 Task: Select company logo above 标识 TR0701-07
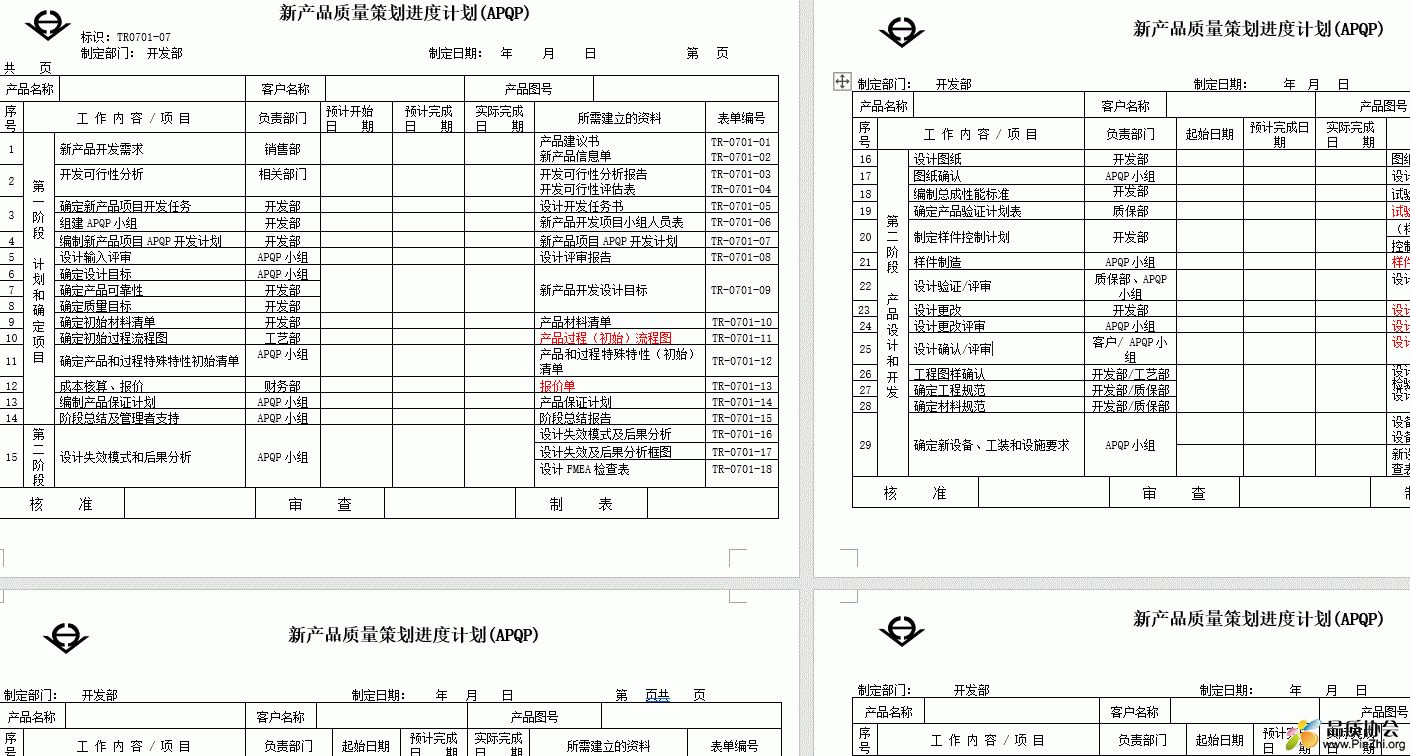pos(48,26)
